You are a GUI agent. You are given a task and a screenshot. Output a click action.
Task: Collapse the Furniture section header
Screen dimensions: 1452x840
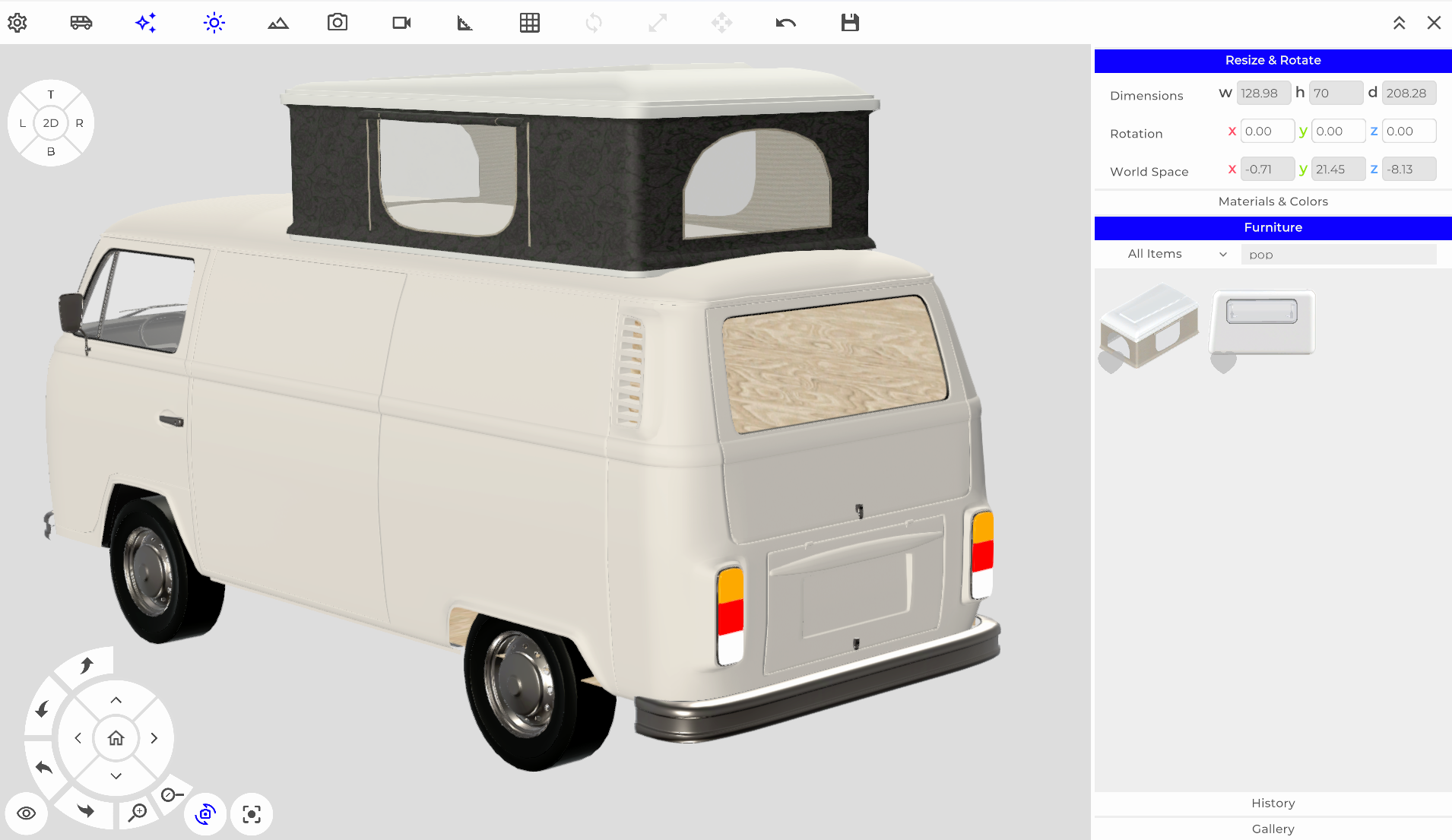pyautogui.click(x=1273, y=228)
